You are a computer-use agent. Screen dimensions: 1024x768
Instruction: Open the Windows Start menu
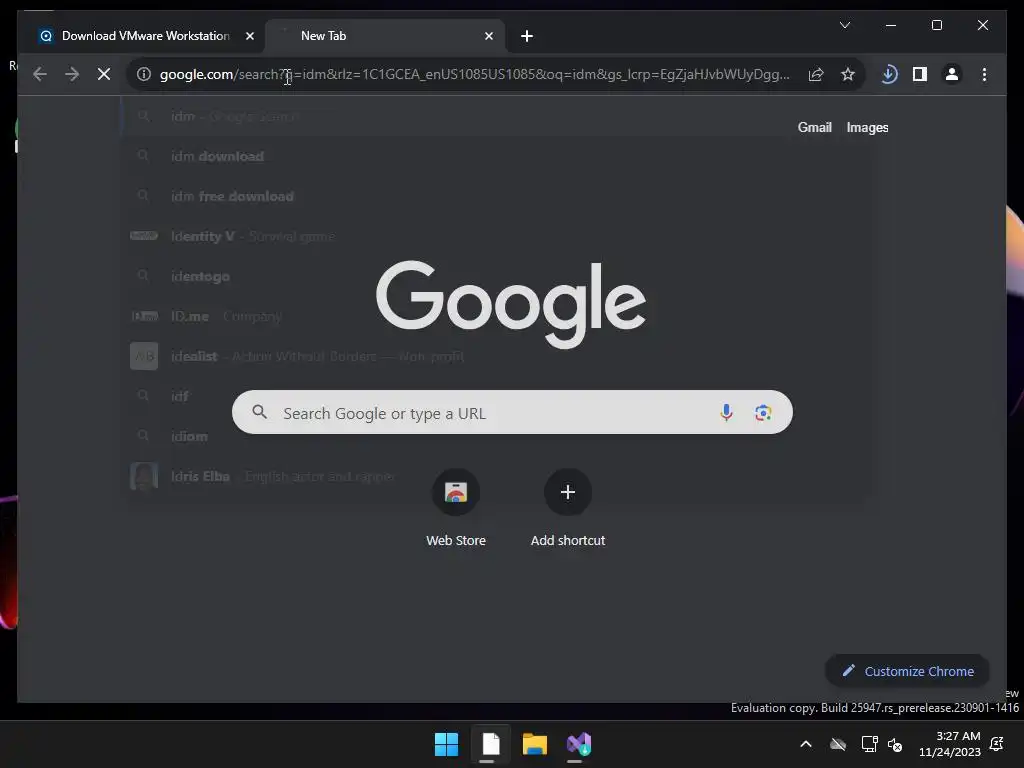pos(447,744)
